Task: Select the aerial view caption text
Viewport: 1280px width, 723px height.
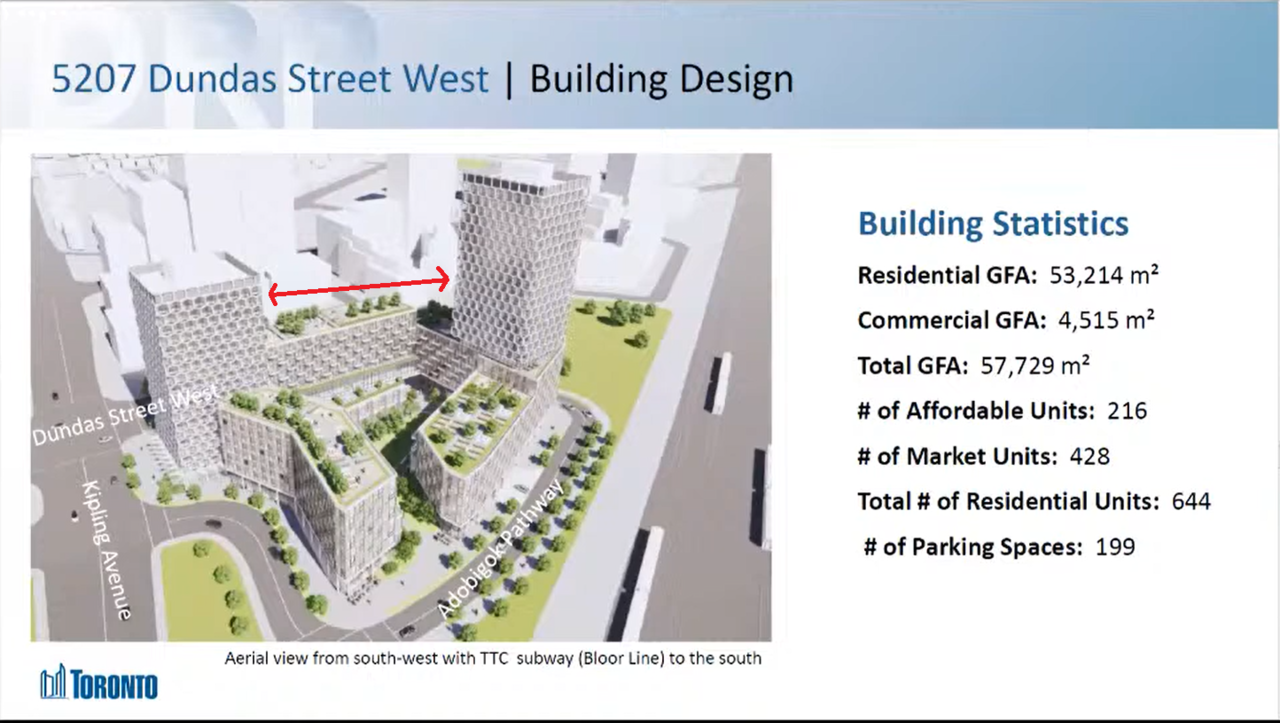Action: 493,658
